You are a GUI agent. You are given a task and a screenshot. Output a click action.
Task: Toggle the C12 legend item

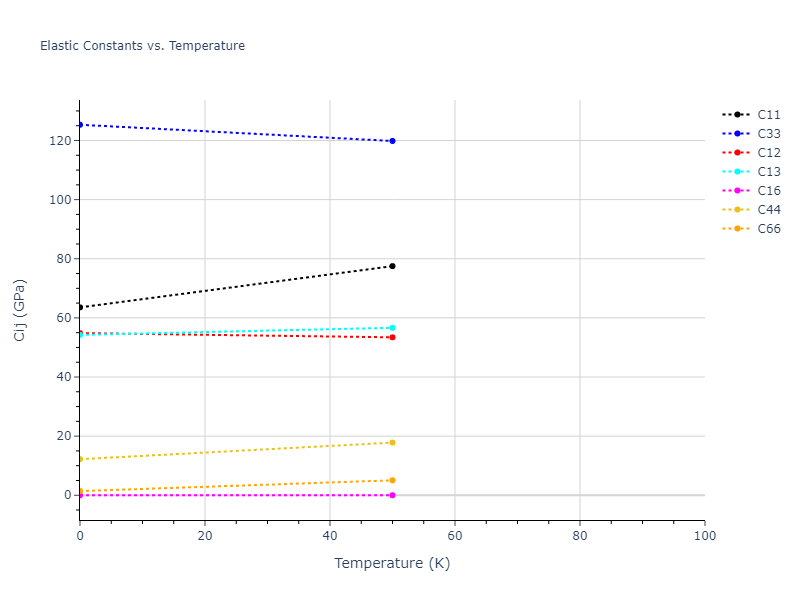(768, 153)
